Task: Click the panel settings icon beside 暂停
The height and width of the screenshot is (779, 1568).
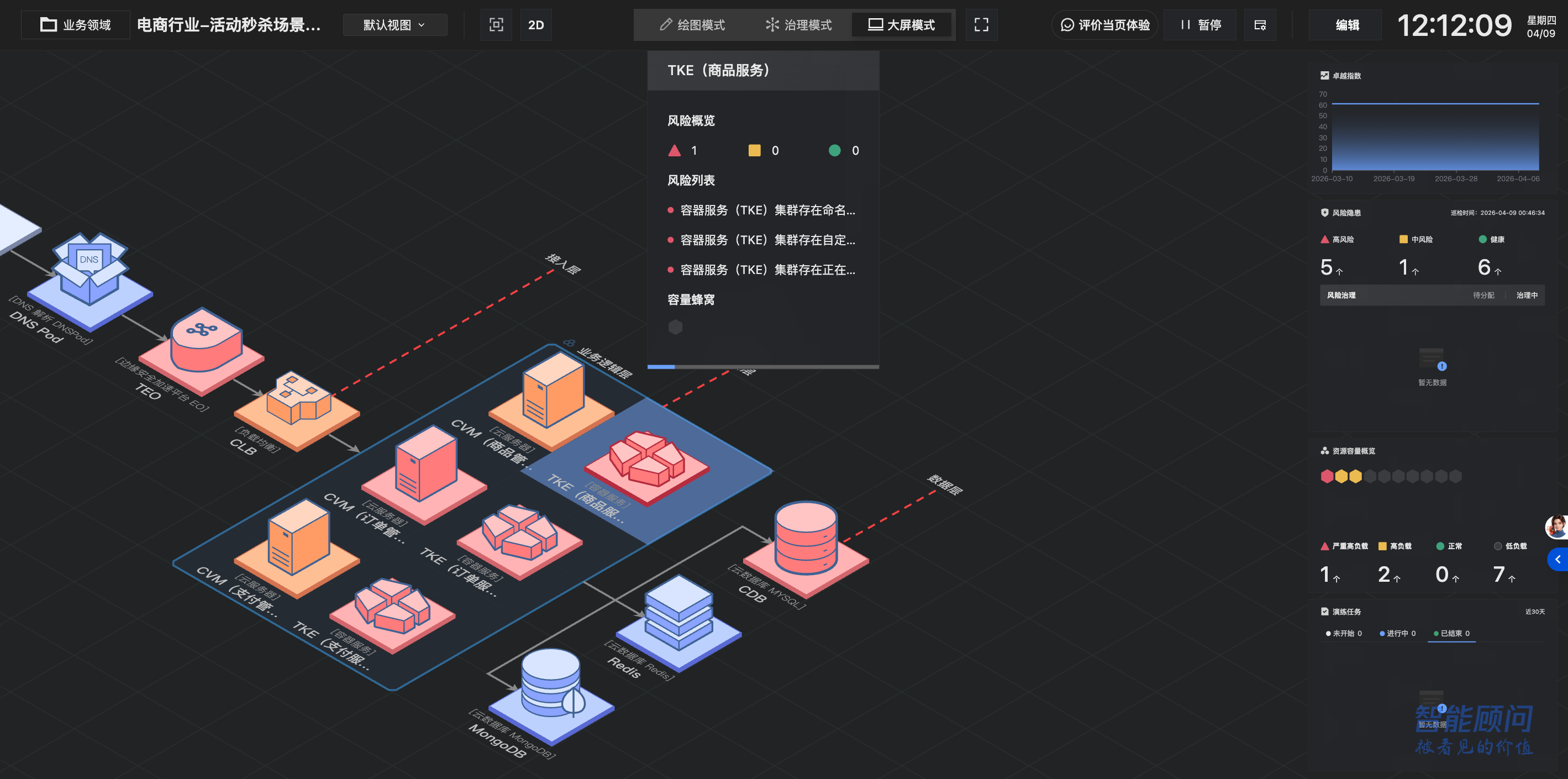Action: (1259, 25)
